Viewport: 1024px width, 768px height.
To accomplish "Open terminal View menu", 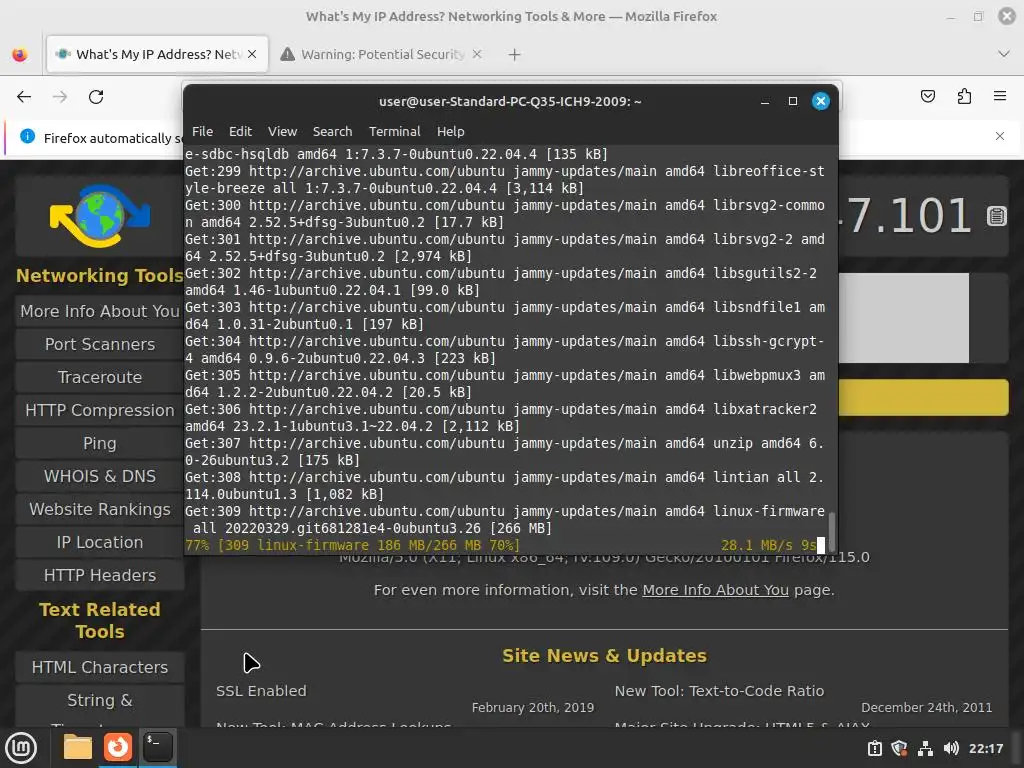I will 282,131.
